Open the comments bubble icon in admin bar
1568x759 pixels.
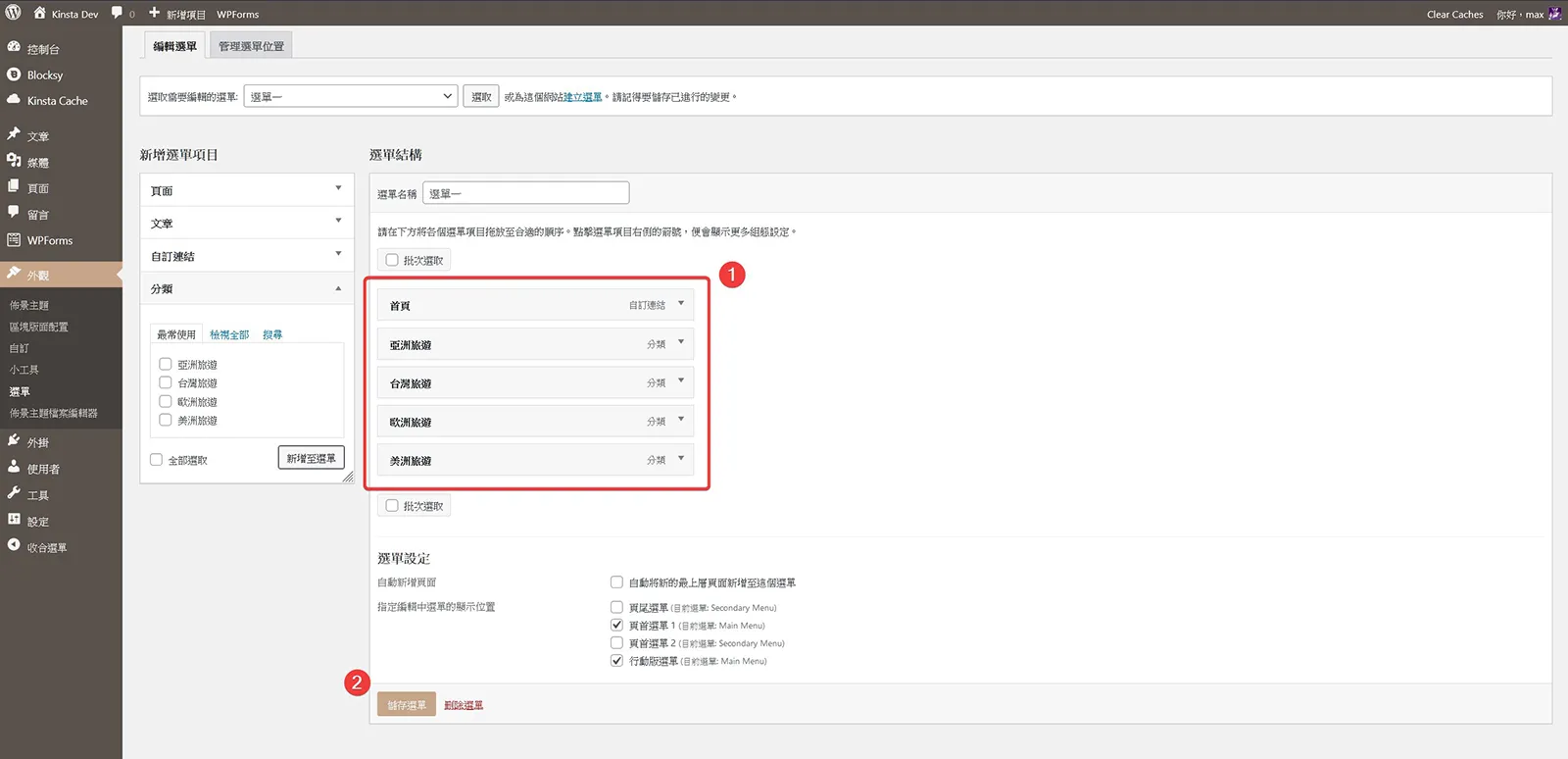tap(117, 13)
